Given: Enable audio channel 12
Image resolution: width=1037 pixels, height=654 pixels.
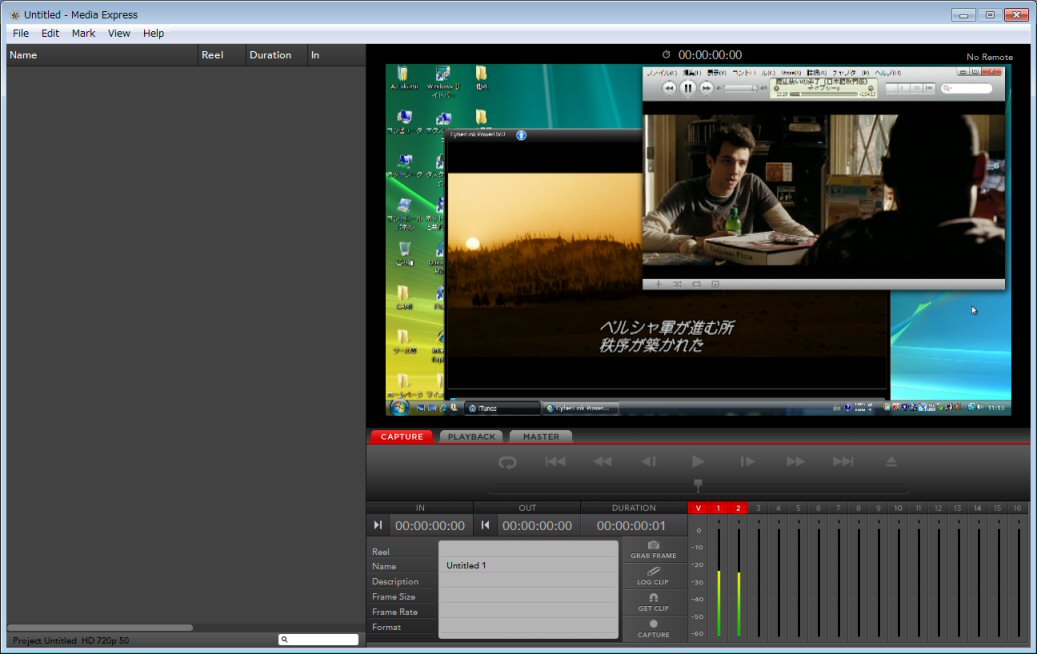Looking at the screenshot, I should pos(938,508).
